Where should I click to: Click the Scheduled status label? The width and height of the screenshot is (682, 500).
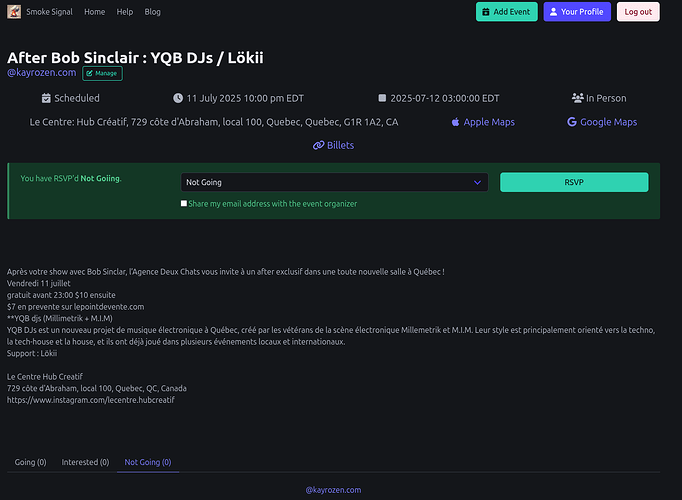77,98
